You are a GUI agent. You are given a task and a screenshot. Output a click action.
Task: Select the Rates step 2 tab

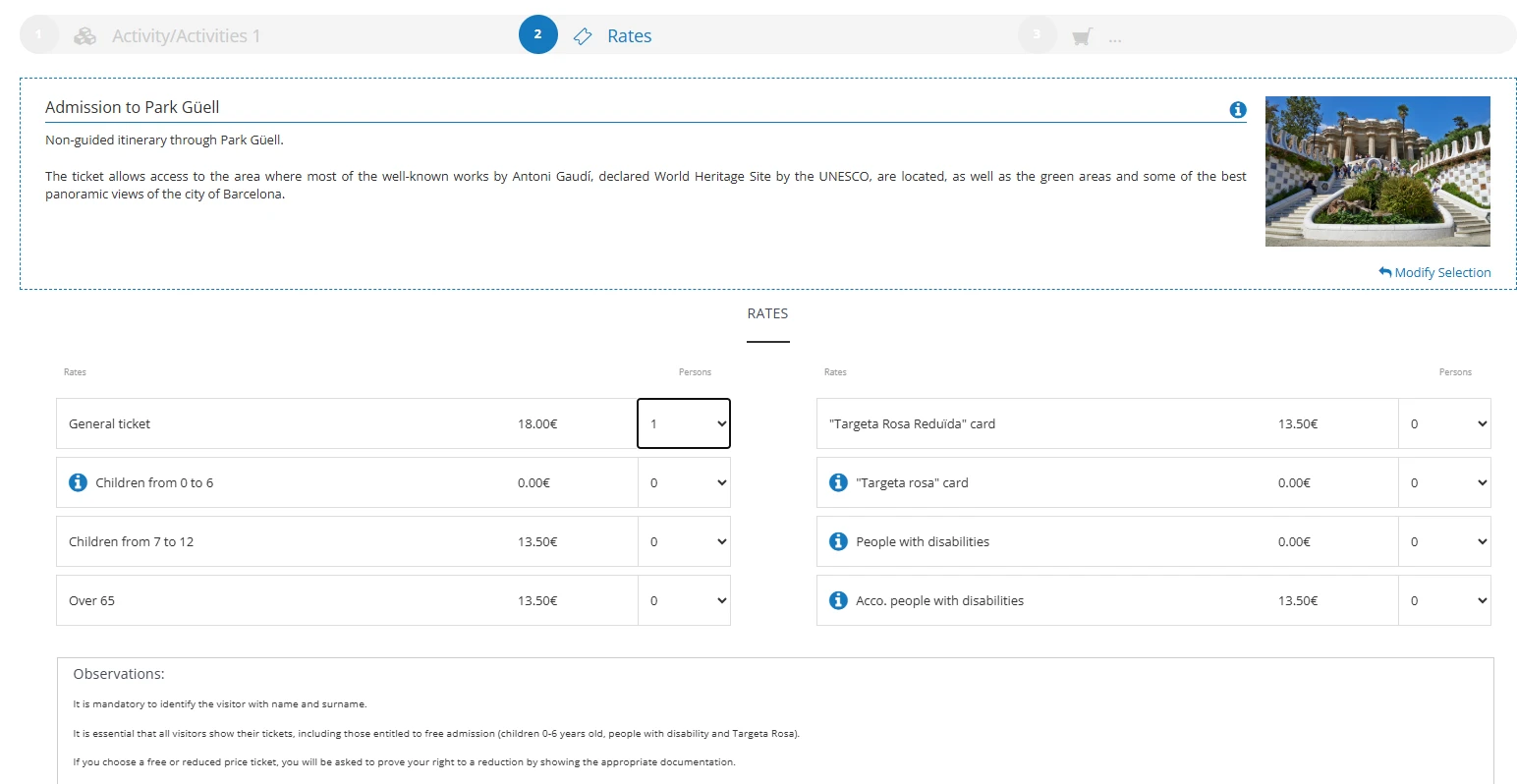click(x=629, y=36)
